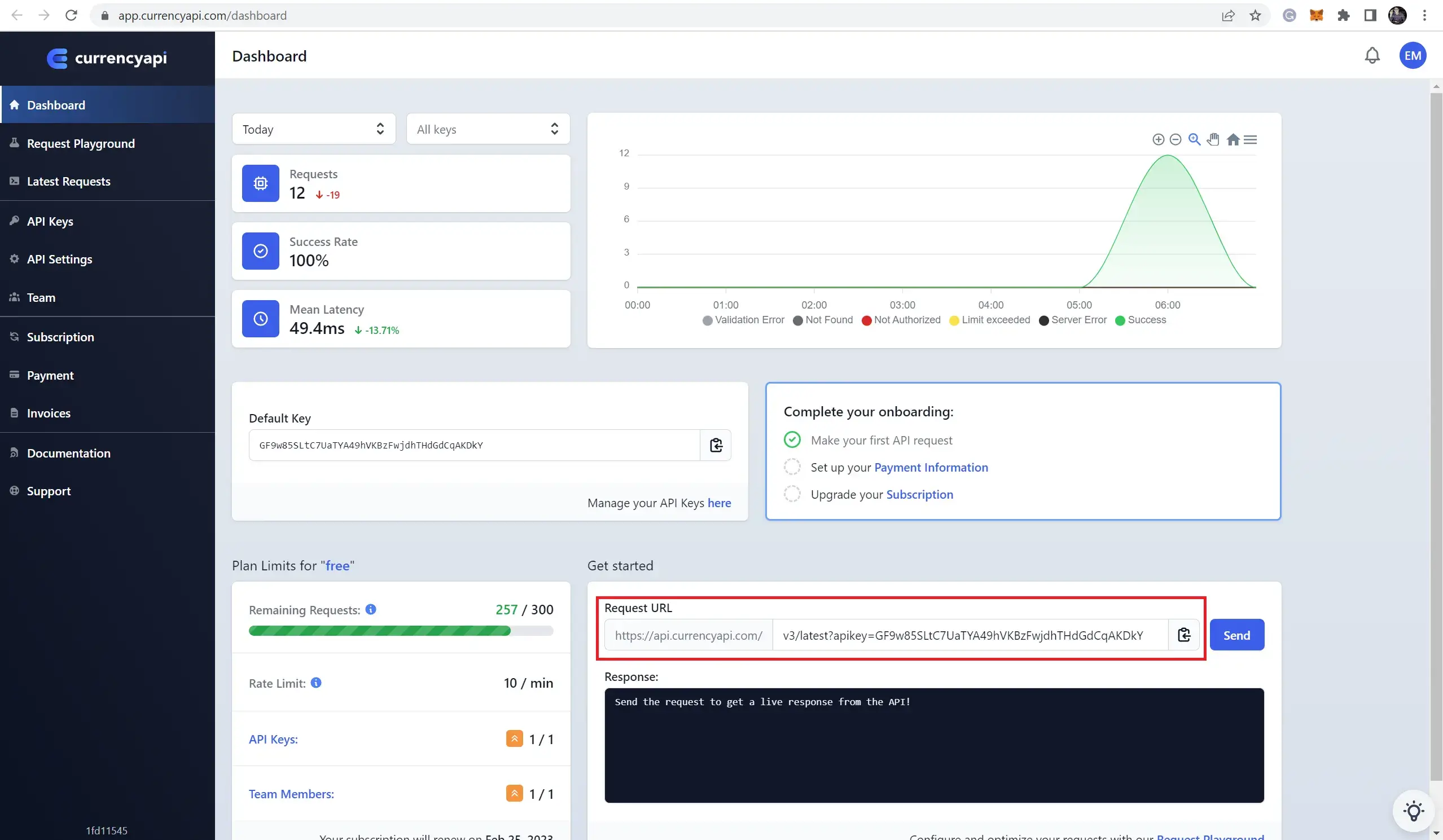Click the Team Members limit link

tap(291, 794)
